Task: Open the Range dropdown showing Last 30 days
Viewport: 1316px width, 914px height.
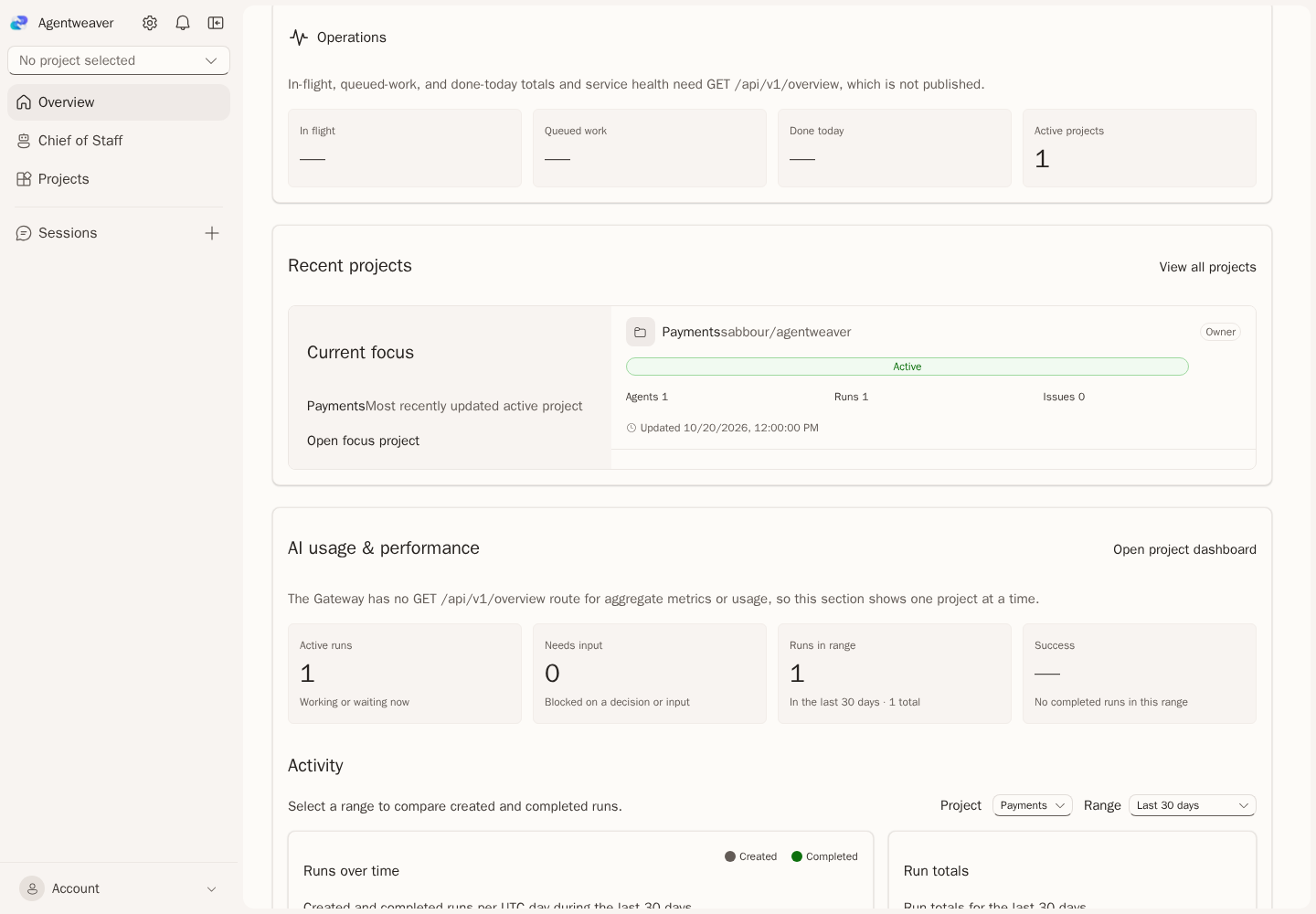Action: coord(1193,805)
